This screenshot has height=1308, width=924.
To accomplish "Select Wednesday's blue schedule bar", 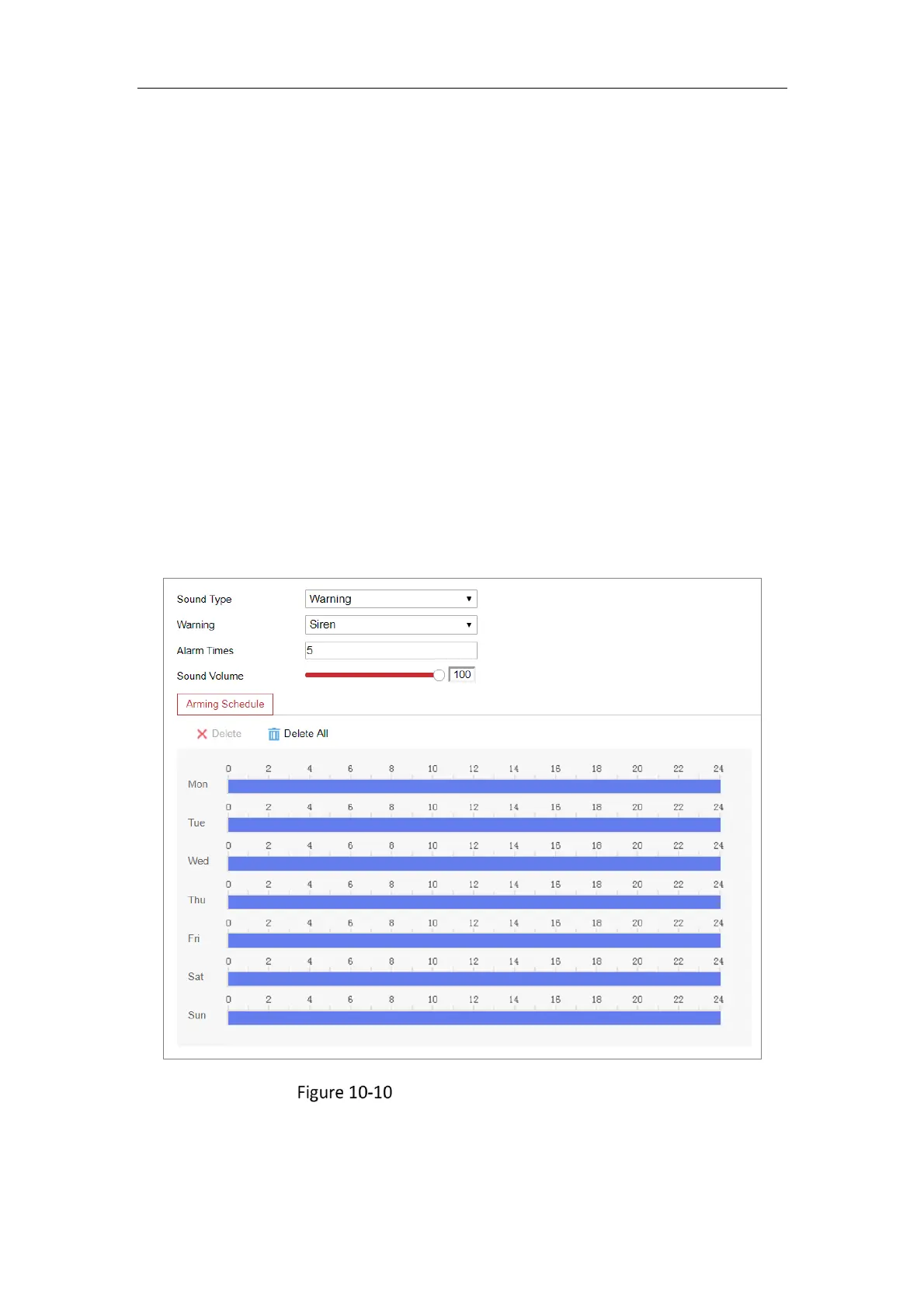I will (x=474, y=863).
